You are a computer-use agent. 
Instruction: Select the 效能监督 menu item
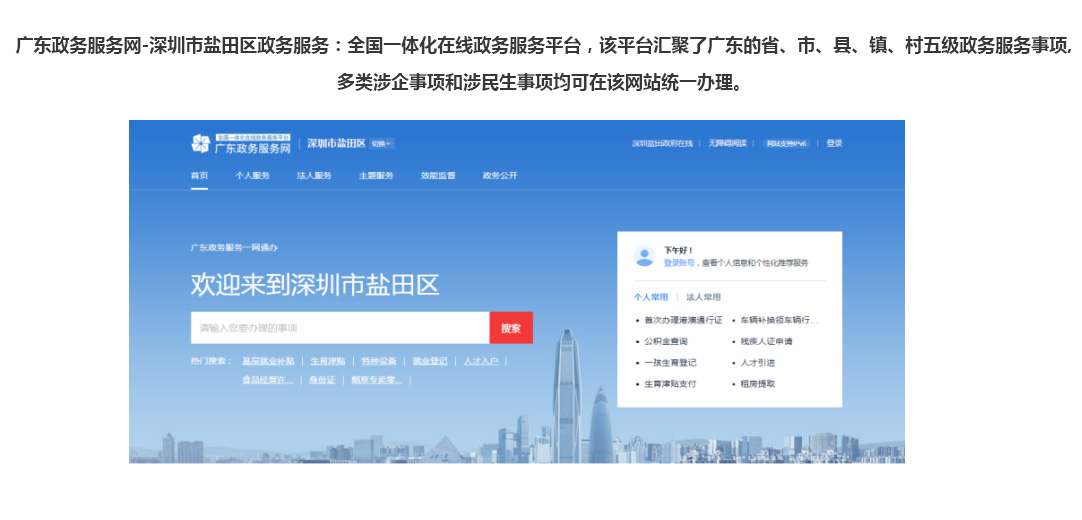tap(438, 176)
